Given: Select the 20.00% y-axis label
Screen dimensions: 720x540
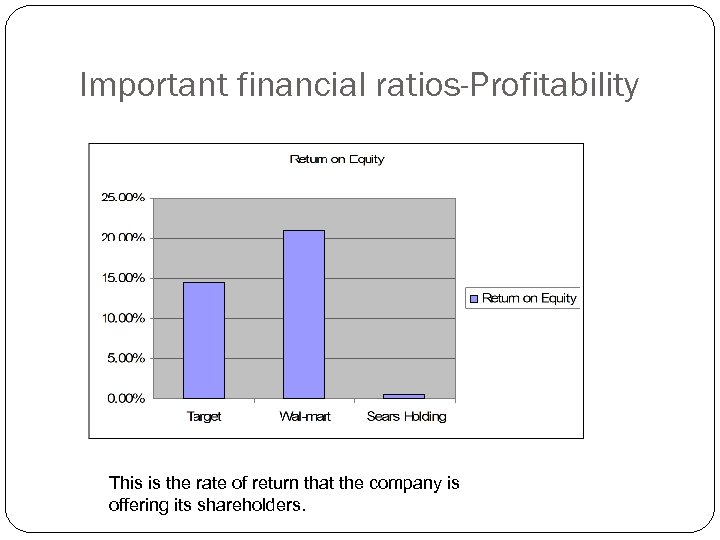Looking at the screenshot, I should [x=123, y=238].
